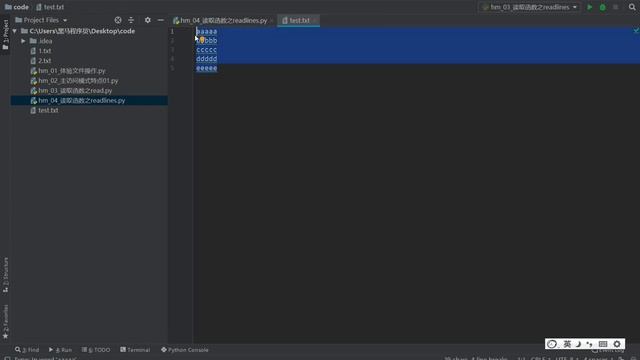Toggle the Project tool window side tab

click(x=5, y=34)
